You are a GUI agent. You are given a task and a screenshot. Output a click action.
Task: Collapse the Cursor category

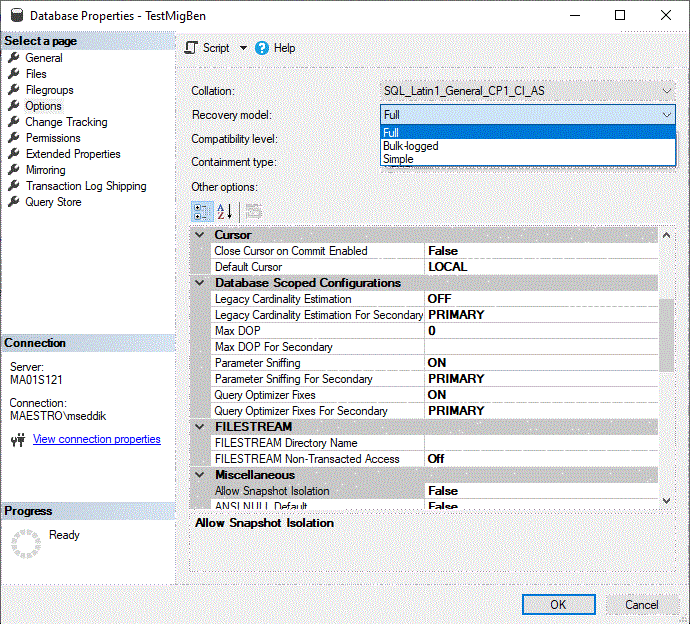point(200,235)
